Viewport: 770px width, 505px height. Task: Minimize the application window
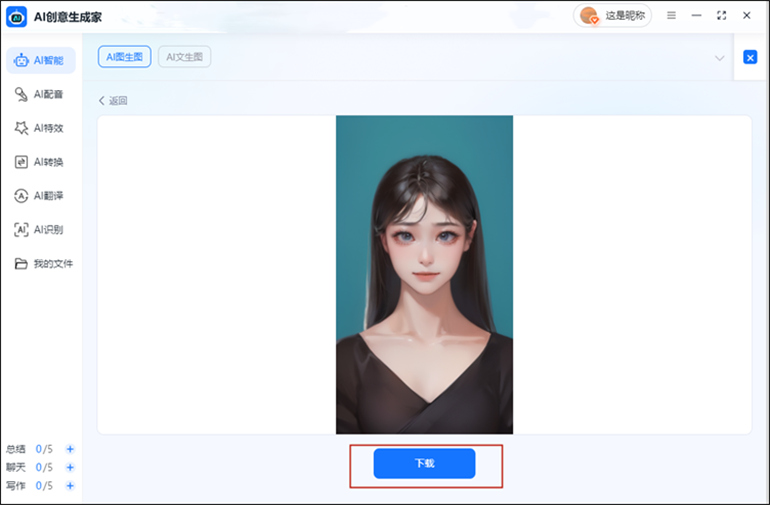[696, 16]
